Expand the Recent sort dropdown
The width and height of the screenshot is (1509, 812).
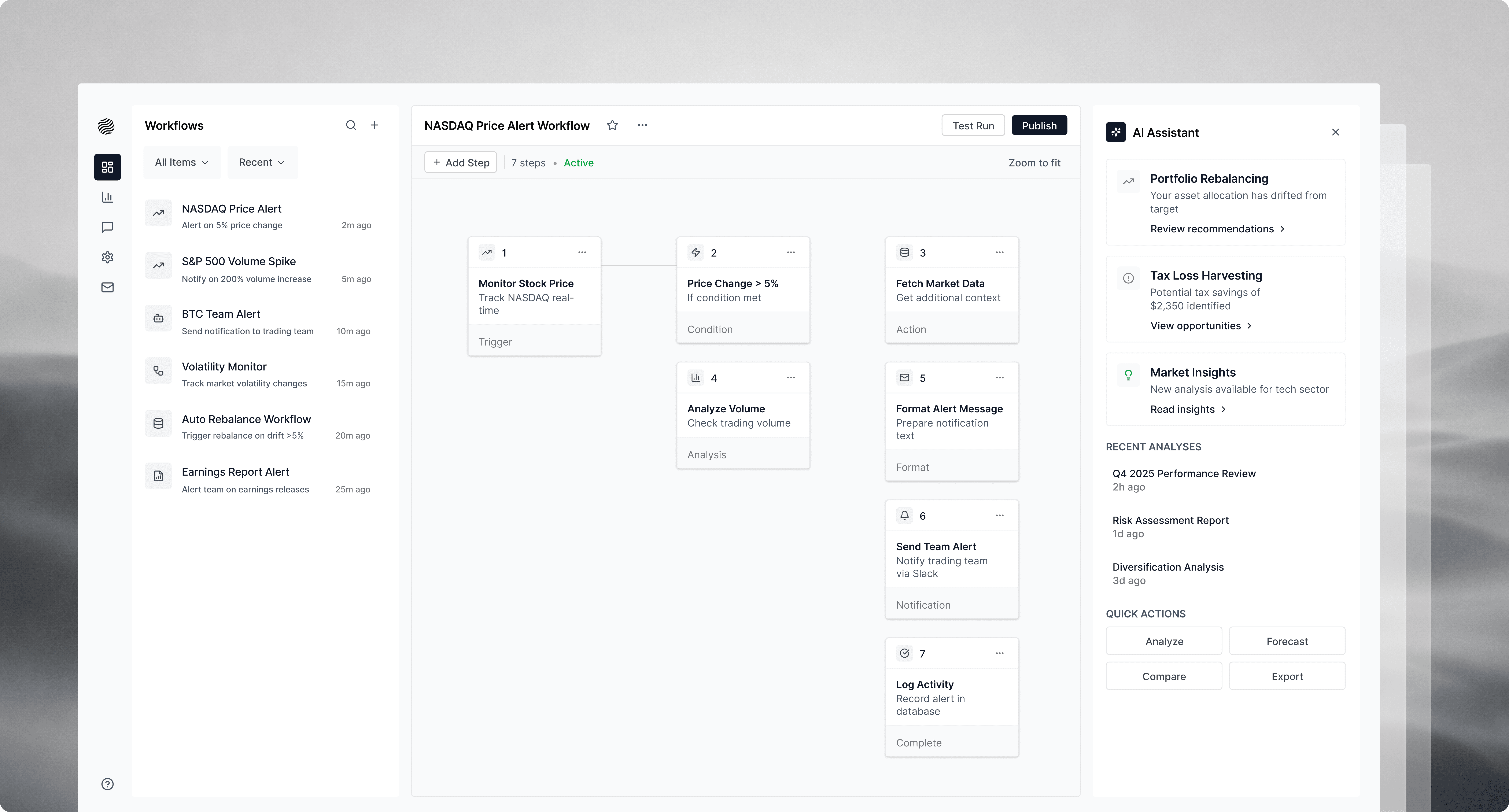click(262, 162)
